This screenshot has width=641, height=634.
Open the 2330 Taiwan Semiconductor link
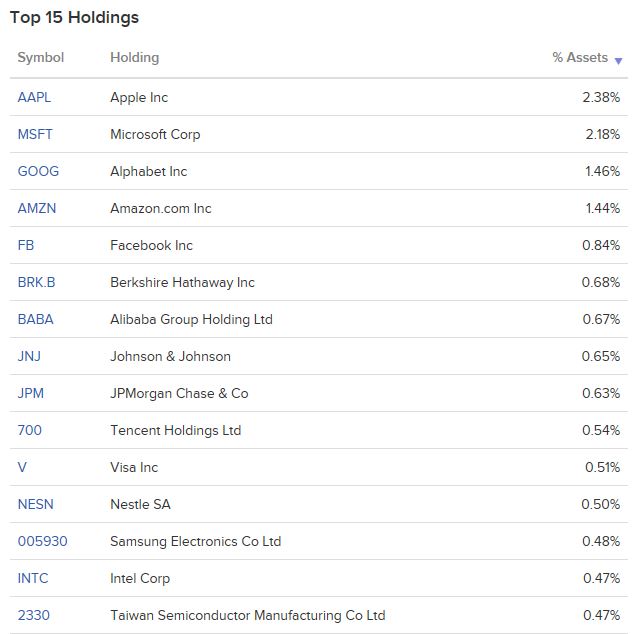(34, 615)
